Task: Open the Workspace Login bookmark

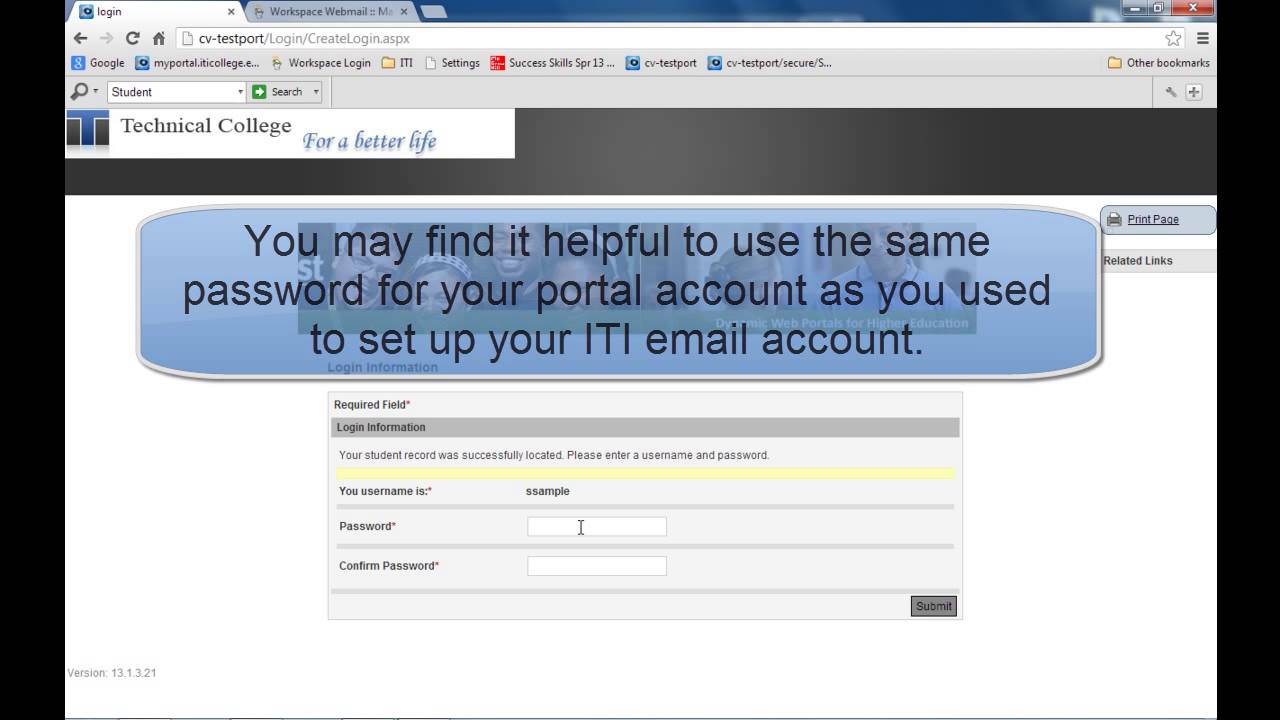Action: (x=321, y=62)
